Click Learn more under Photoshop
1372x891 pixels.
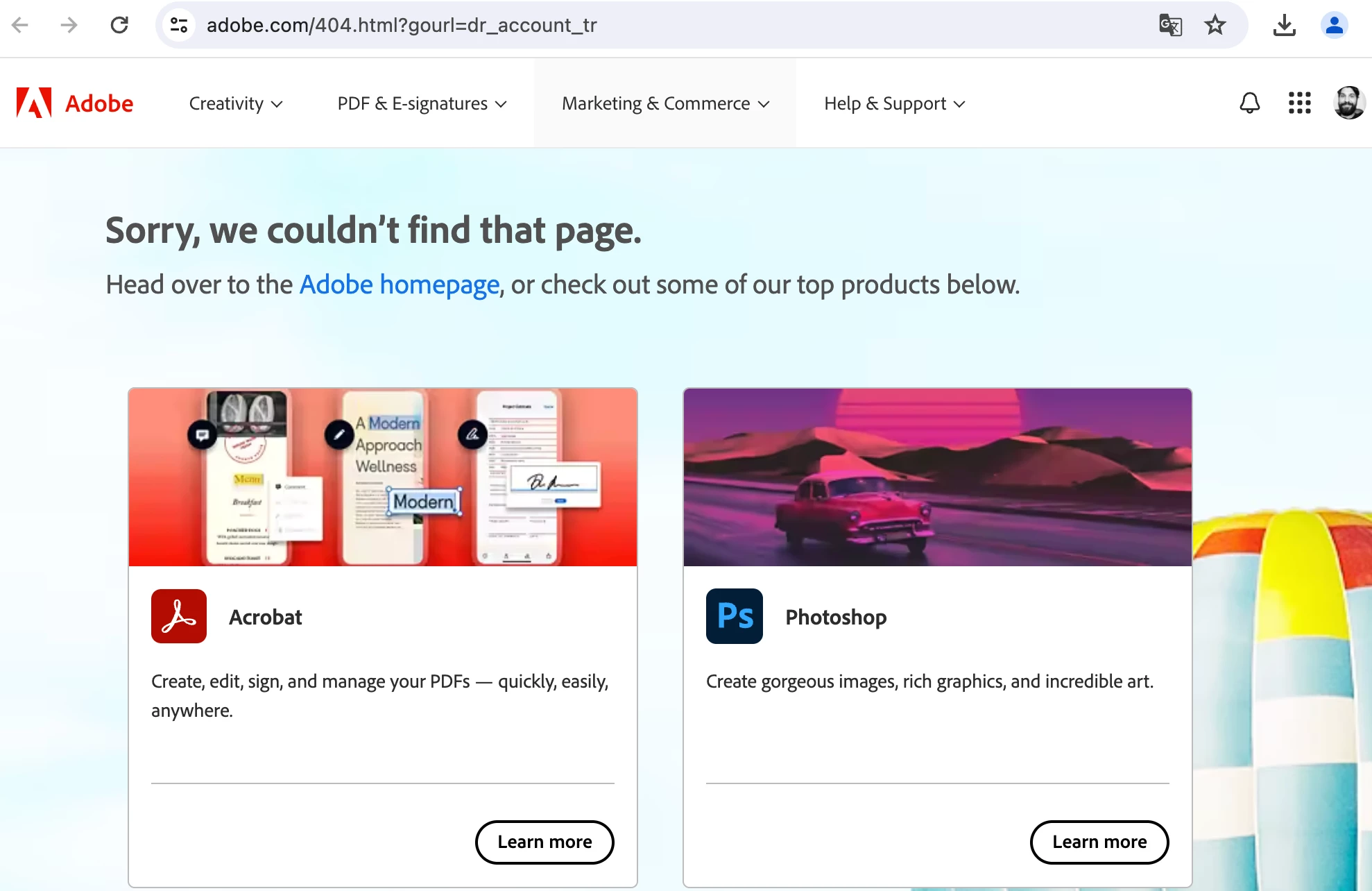1099,842
